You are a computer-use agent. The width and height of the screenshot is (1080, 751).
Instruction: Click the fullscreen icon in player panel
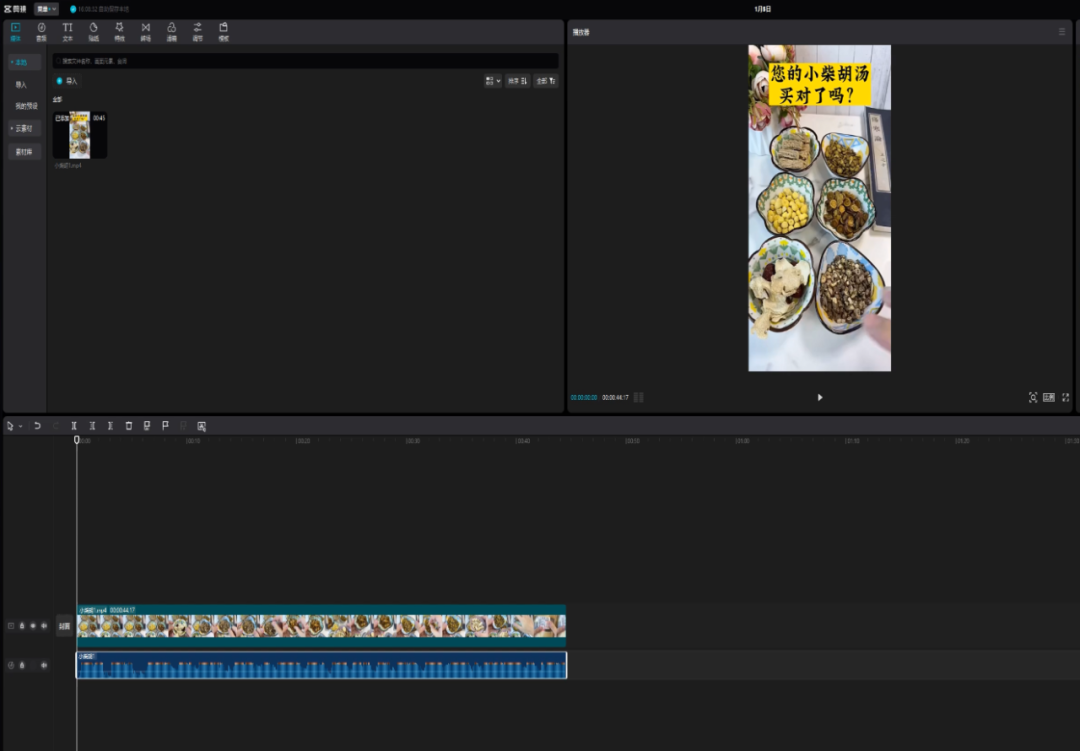tap(1065, 397)
